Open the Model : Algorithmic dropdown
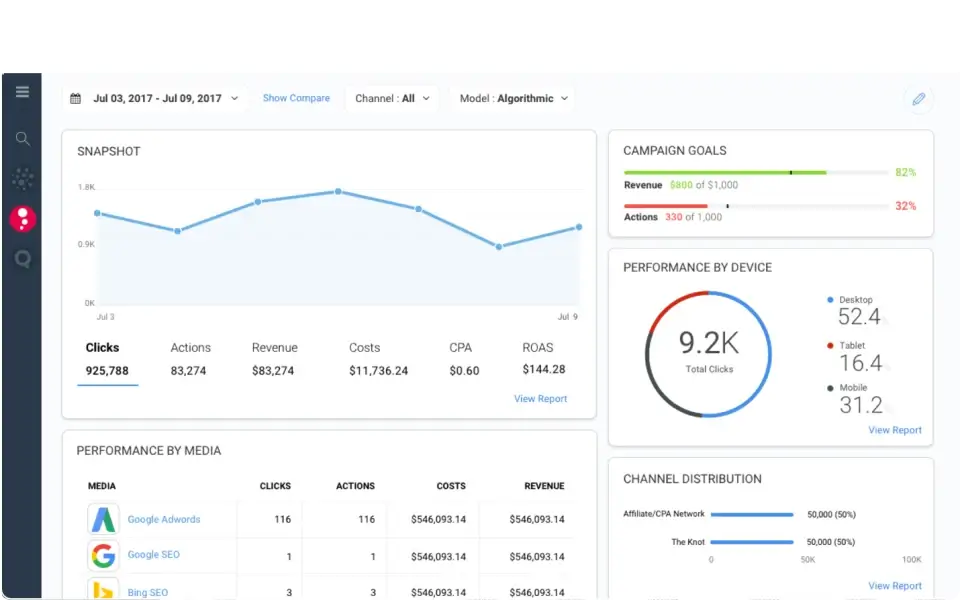Screen dimensions: 960x600 tap(512, 98)
